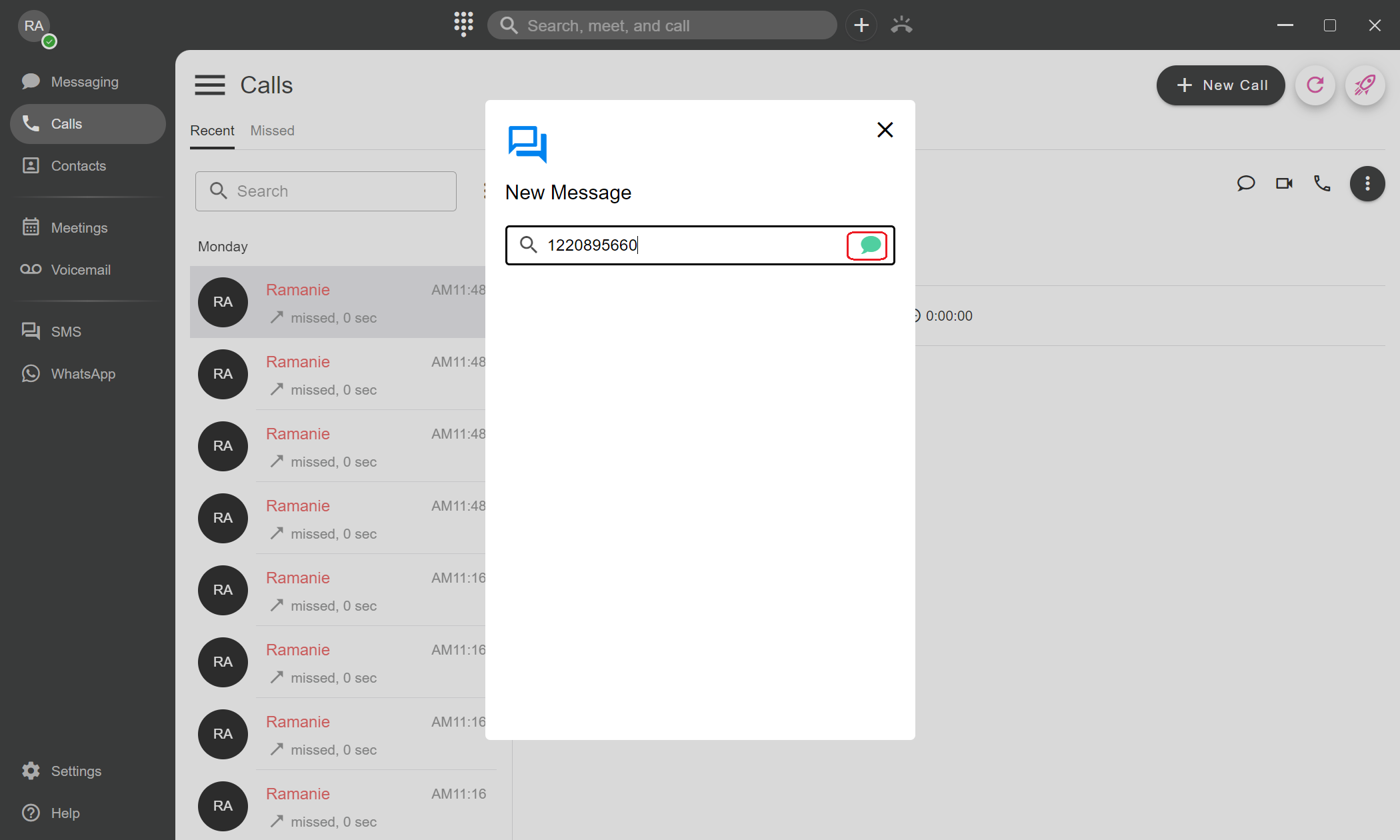
Task: Click the calls list Search field
Action: pyautogui.click(x=326, y=191)
